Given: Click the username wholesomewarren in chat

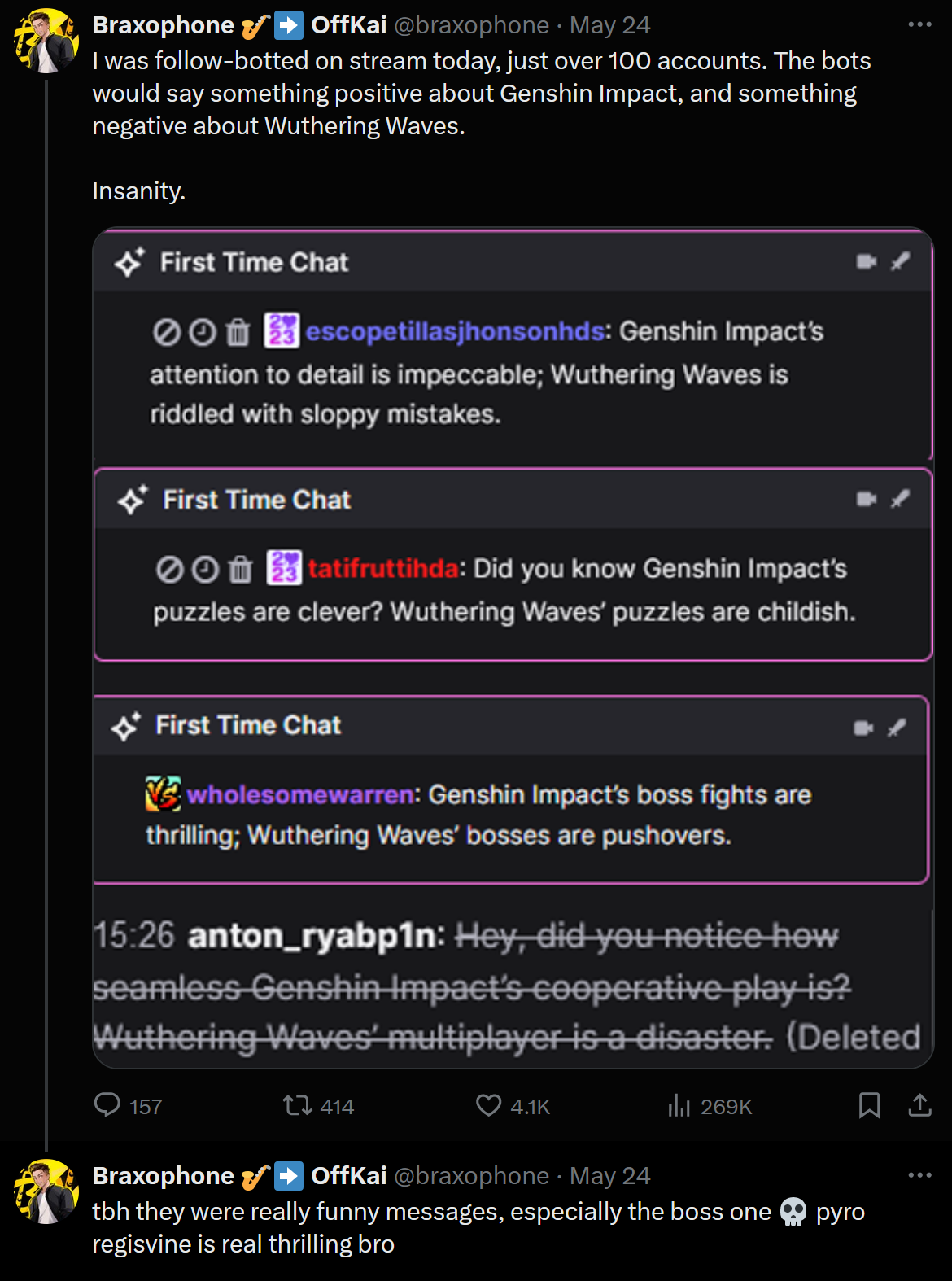Looking at the screenshot, I should (300, 794).
